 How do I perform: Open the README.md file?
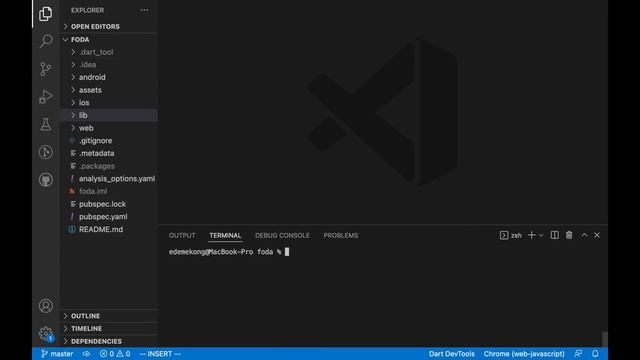point(109,229)
